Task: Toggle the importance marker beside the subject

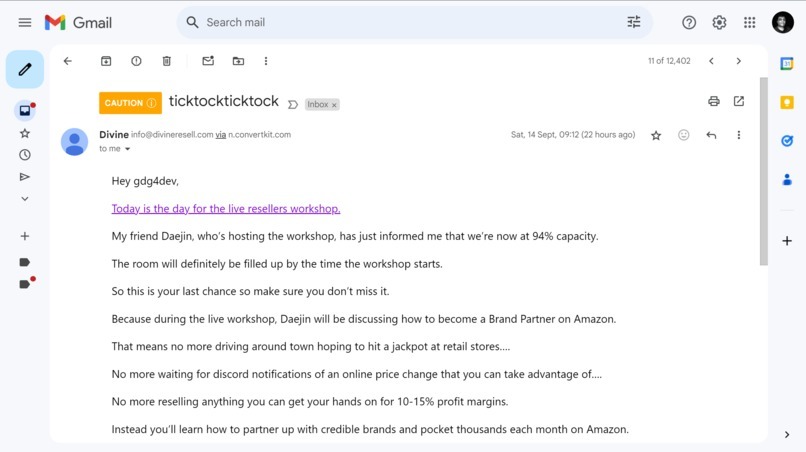Action: (293, 105)
